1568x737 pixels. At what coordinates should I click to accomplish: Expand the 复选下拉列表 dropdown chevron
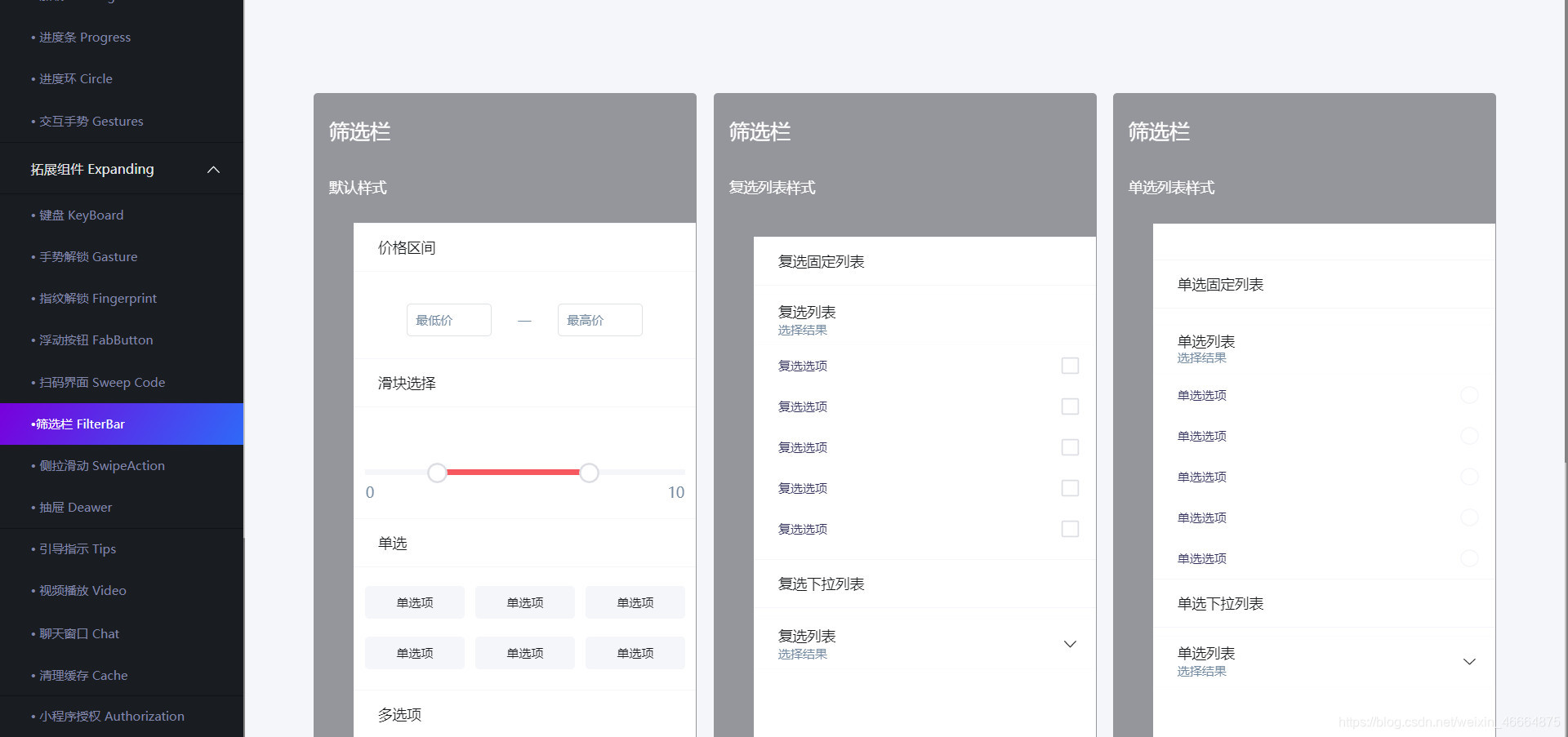[x=1070, y=644]
